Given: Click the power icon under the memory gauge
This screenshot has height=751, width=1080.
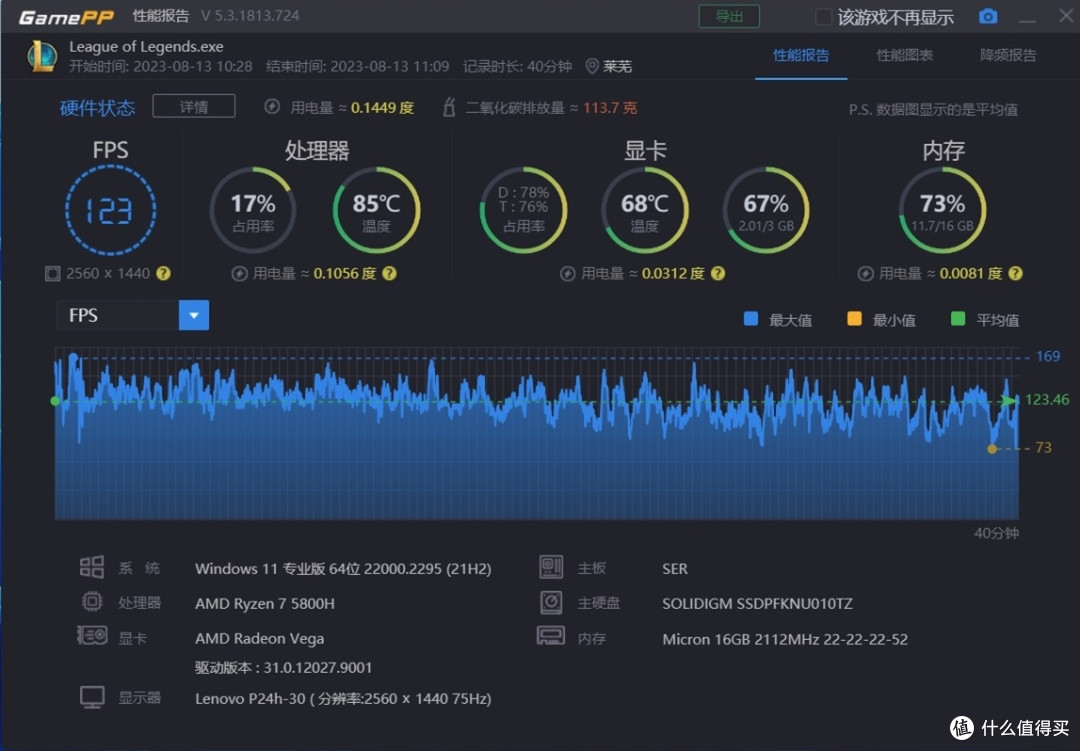Looking at the screenshot, I should (x=865, y=274).
